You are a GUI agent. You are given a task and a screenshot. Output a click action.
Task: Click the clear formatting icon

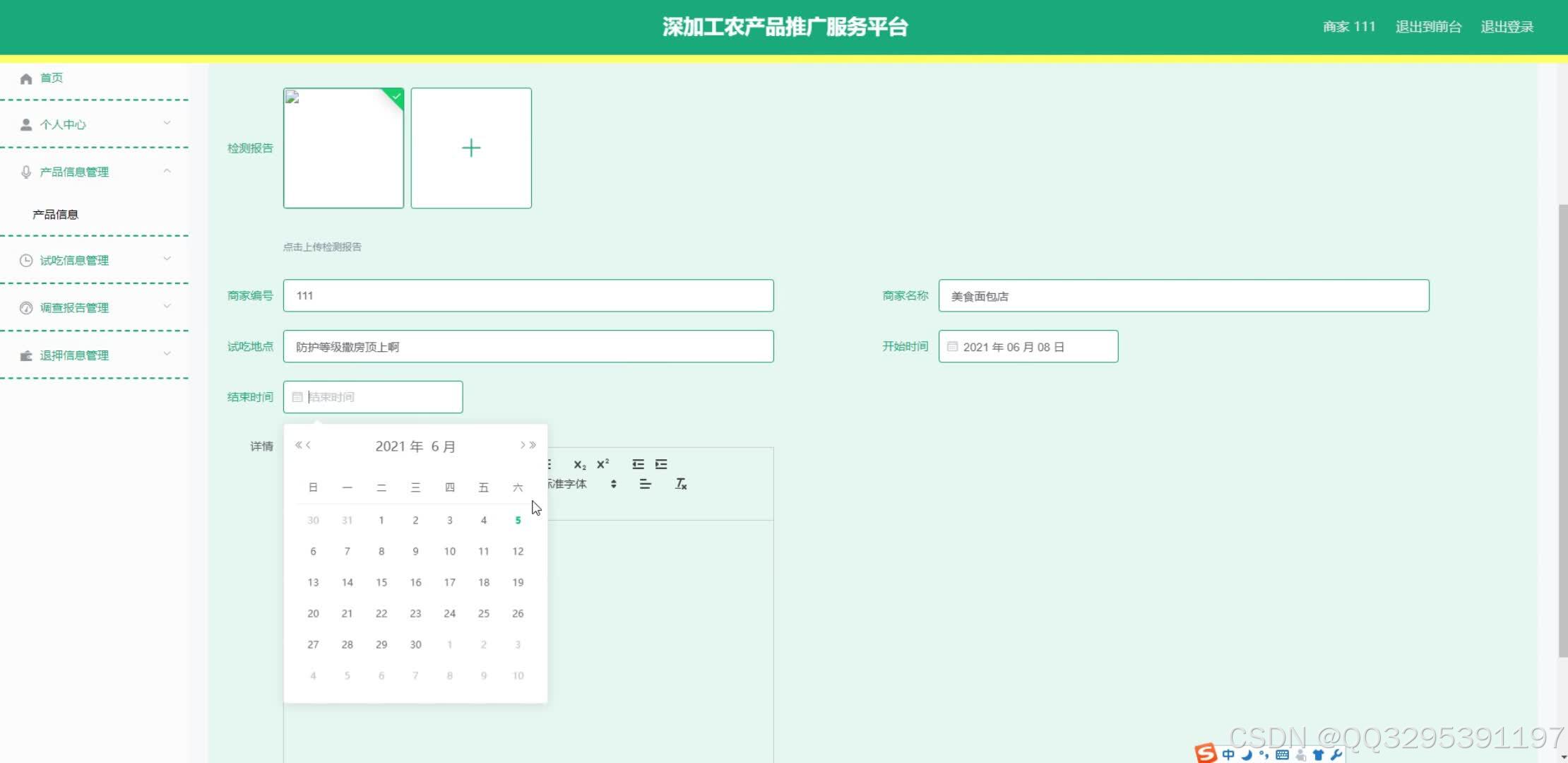(x=681, y=484)
